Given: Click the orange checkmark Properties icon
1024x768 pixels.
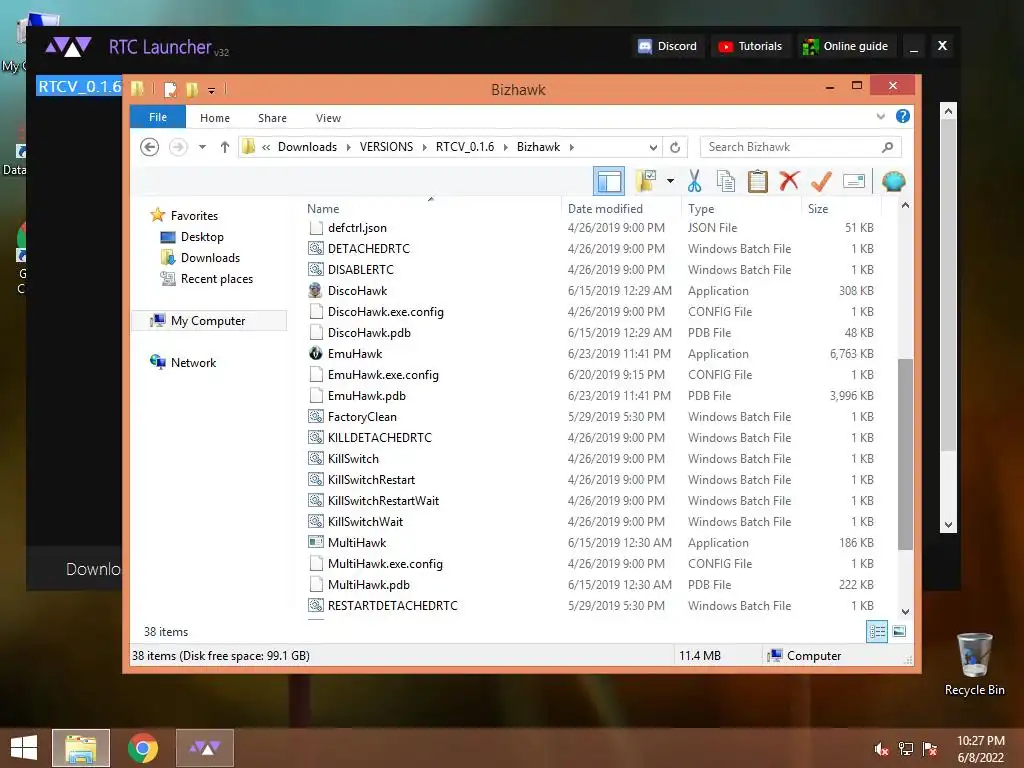Looking at the screenshot, I should (x=821, y=181).
